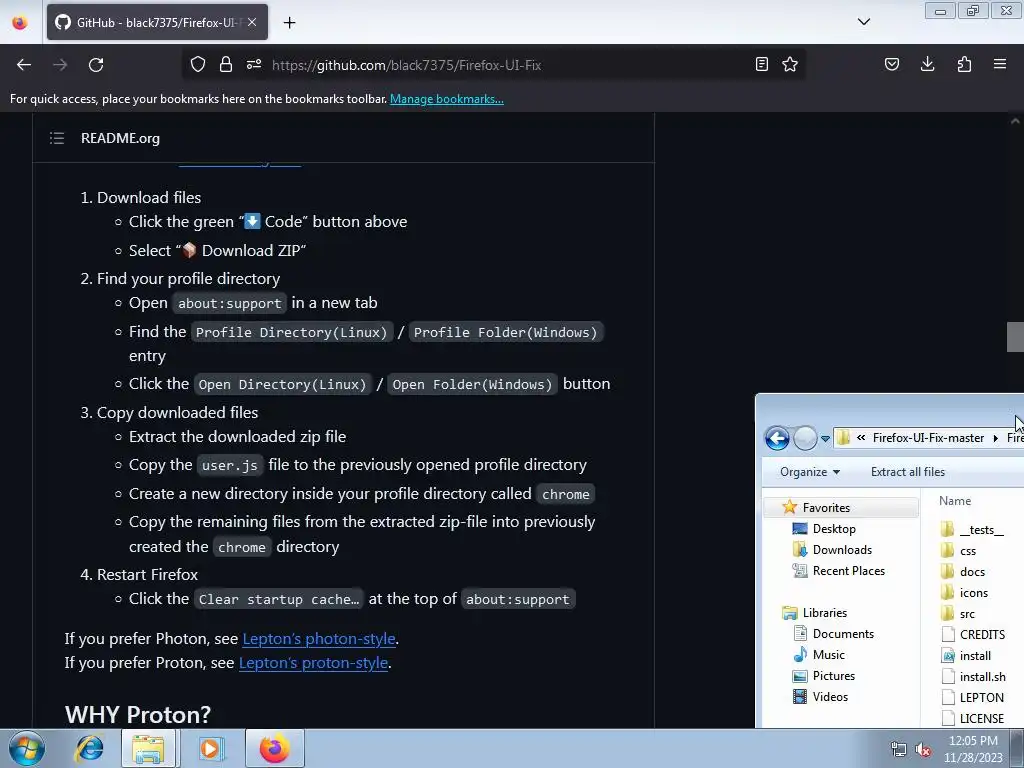Image resolution: width=1024 pixels, height=768 pixels.
Task: Bookmark this page with star icon
Action: click(x=790, y=64)
